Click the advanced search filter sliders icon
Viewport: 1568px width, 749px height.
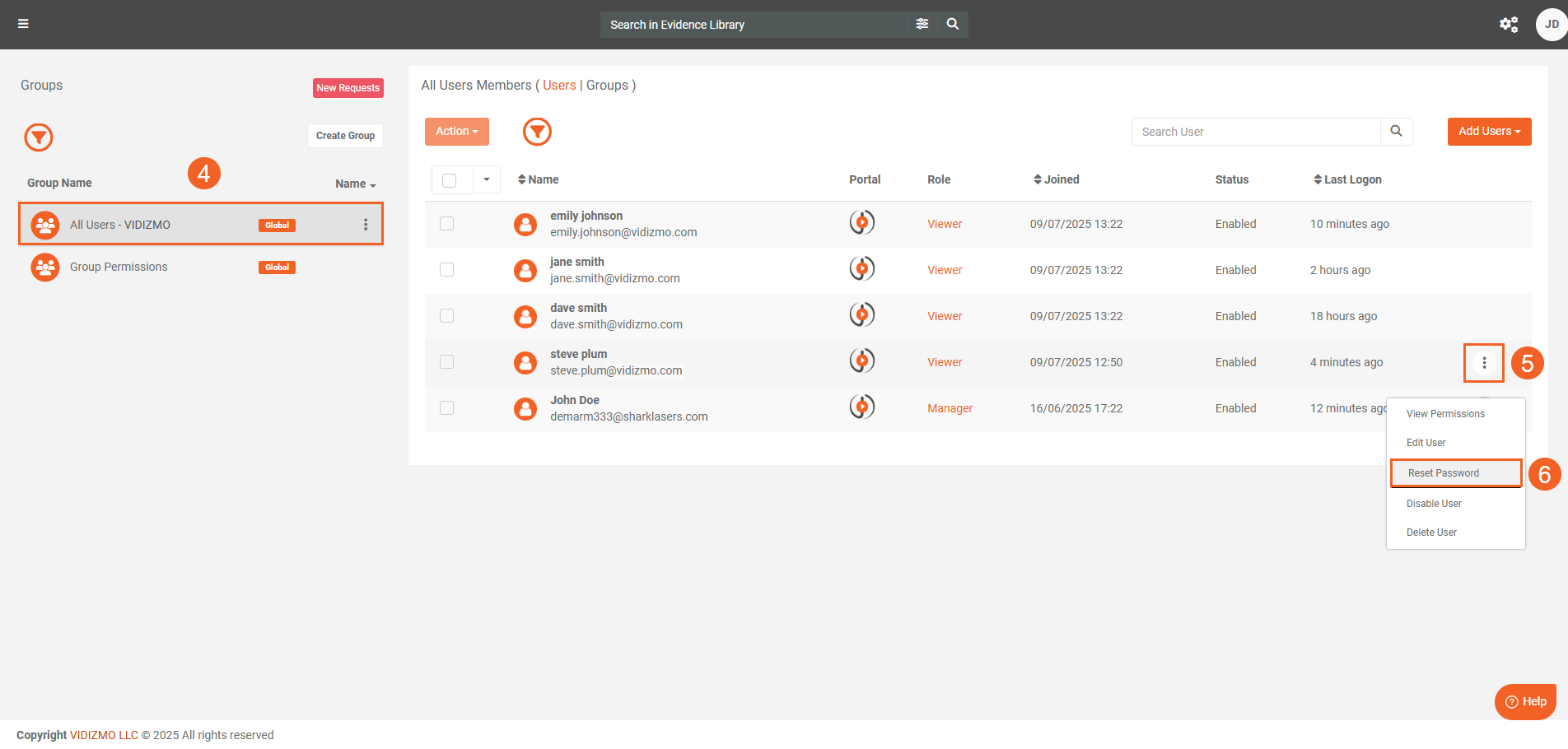[922, 25]
